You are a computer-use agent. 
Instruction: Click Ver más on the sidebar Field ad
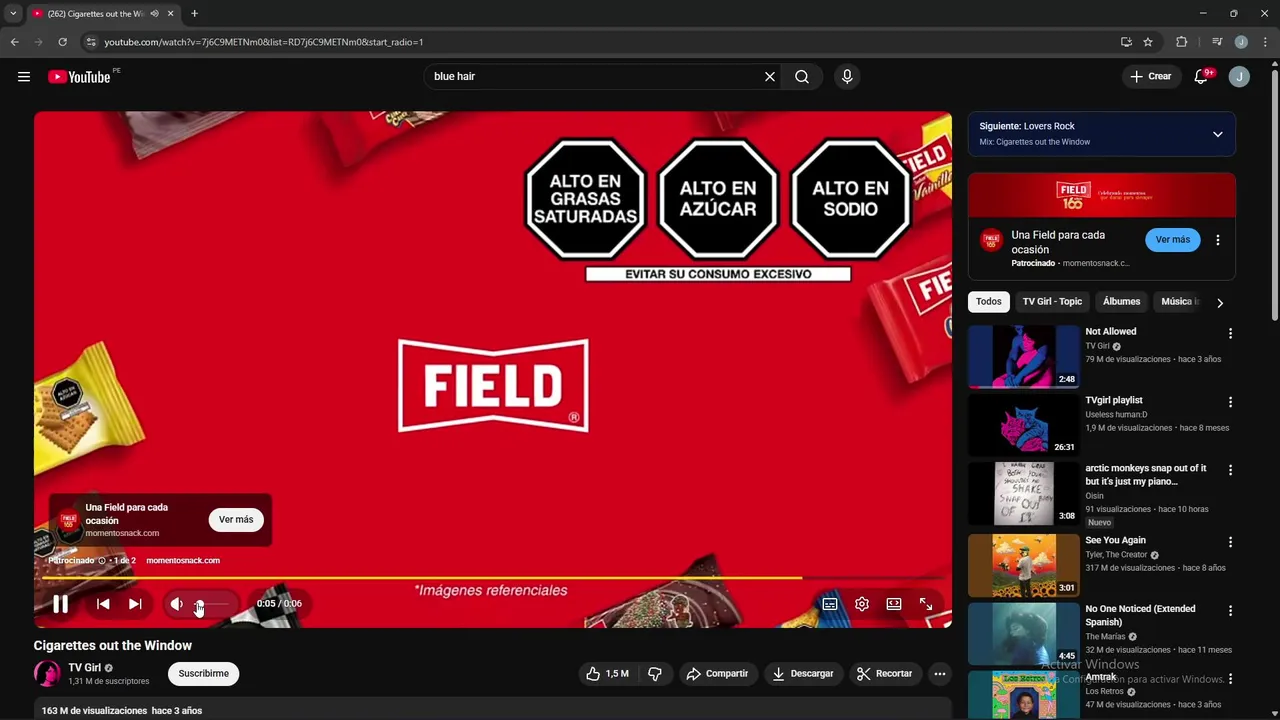1173,240
